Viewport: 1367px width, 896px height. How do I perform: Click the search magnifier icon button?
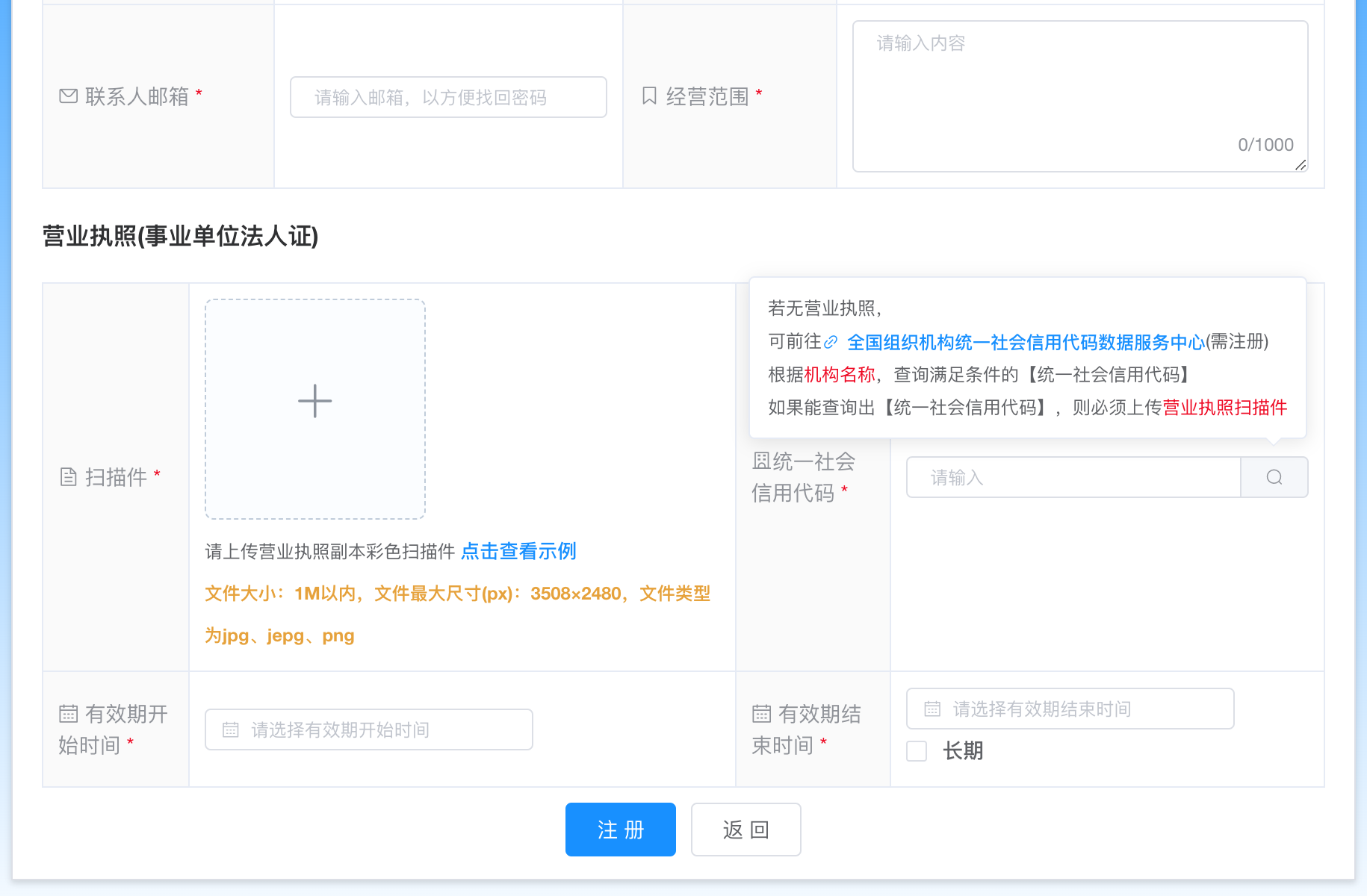click(1274, 477)
